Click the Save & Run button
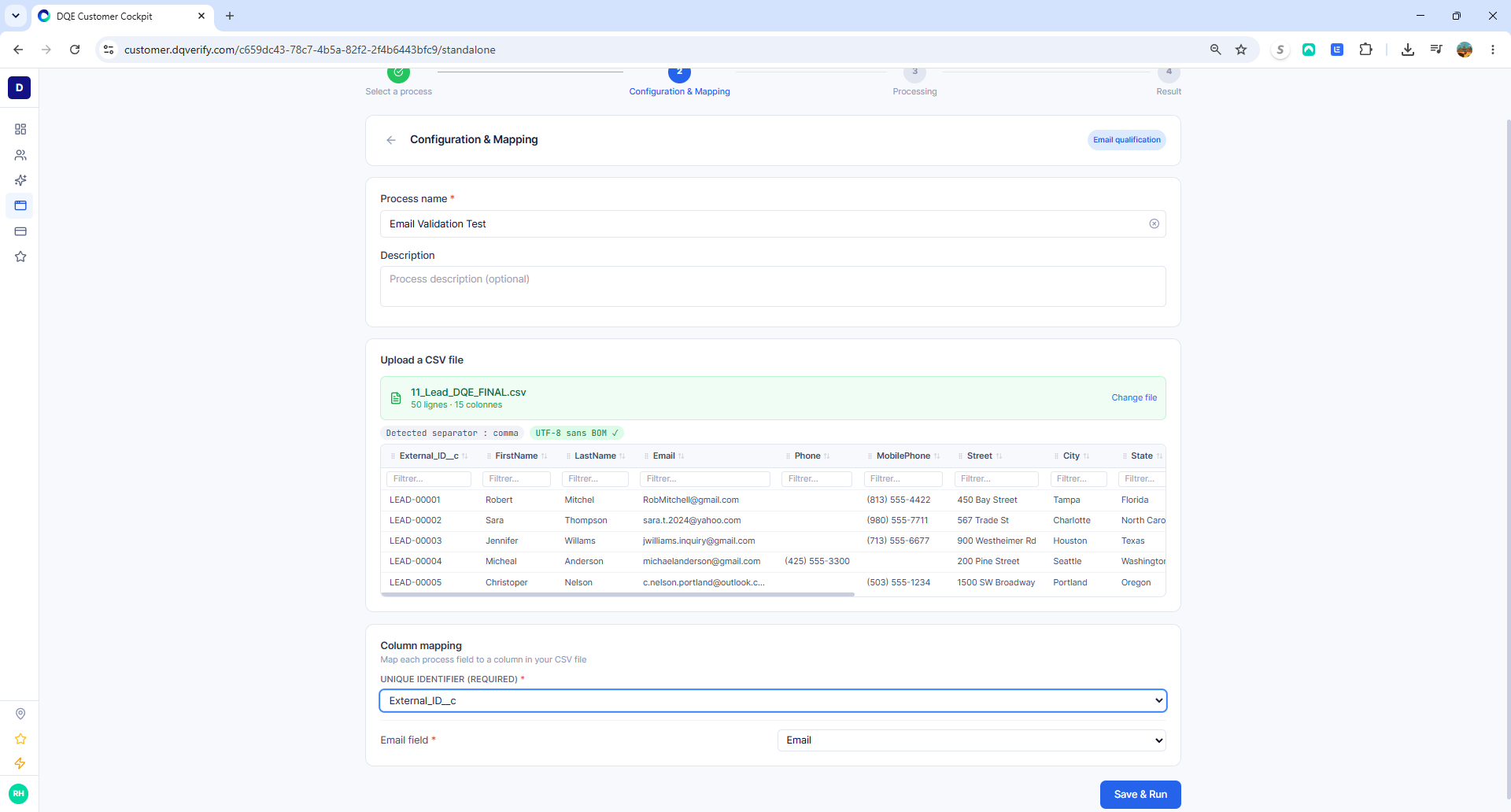The image size is (1511, 812). (1140, 795)
